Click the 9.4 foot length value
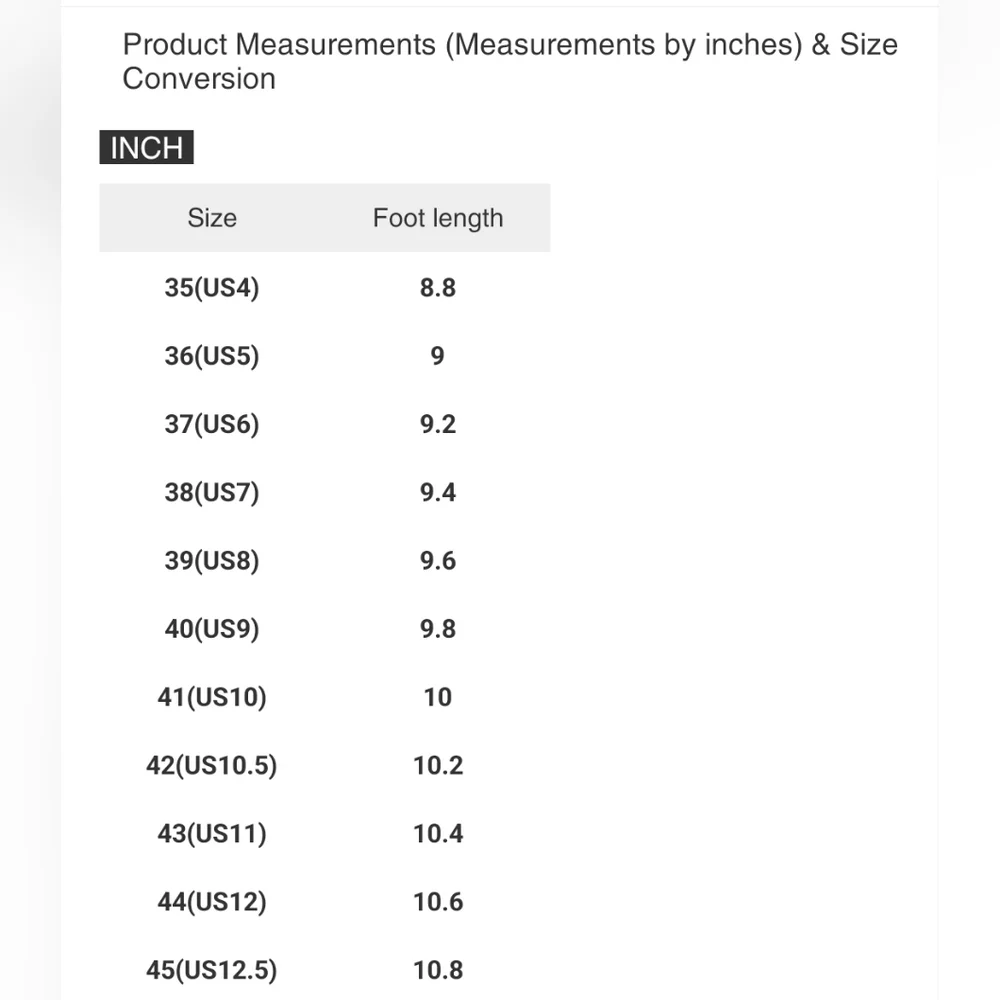1000x1000 pixels. (438, 492)
